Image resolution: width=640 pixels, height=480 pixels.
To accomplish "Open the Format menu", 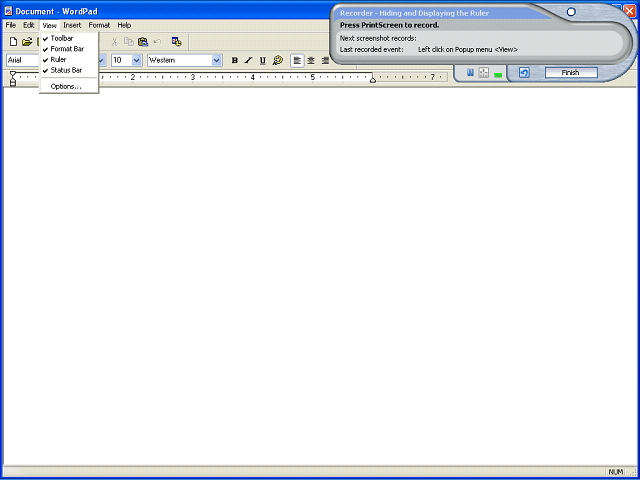I will pyautogui.click(x=99, y=25).
